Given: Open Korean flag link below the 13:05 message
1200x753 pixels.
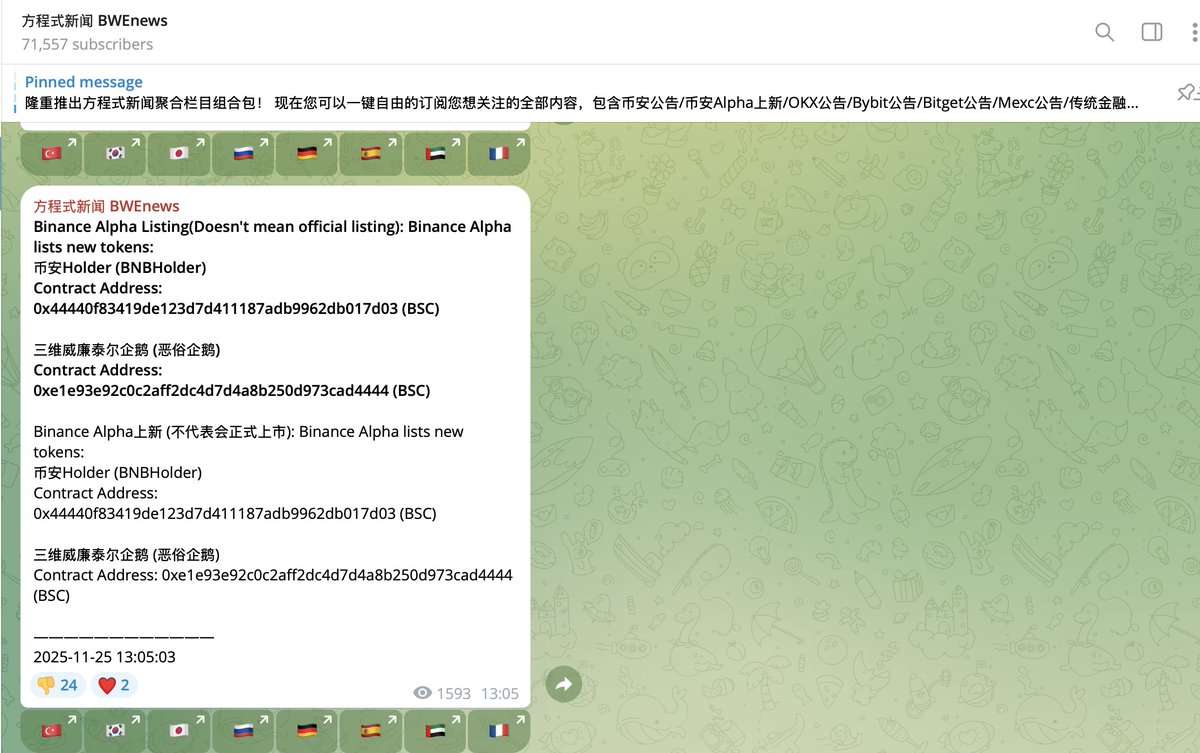Looking at the screenshot, I should 115,731.
